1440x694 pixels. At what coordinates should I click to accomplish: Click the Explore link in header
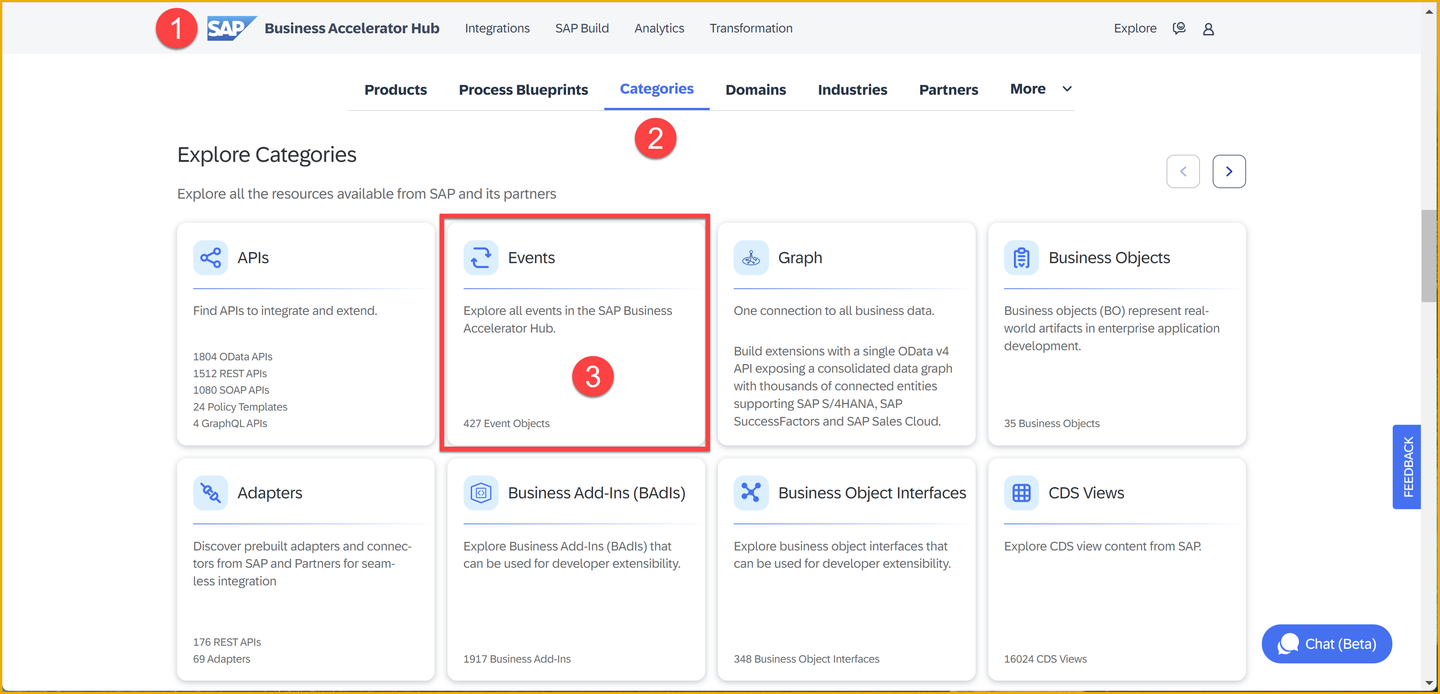point(1135,28)
